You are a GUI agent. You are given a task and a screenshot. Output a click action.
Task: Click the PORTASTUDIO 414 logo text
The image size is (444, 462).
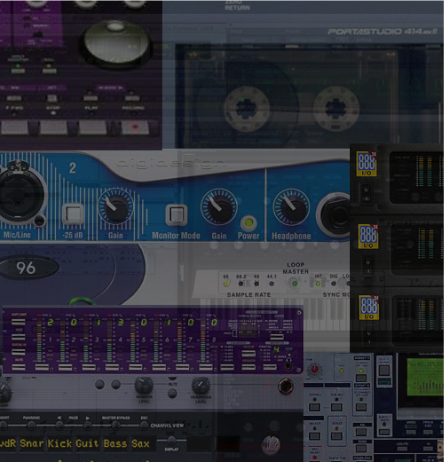click(382, 32)
